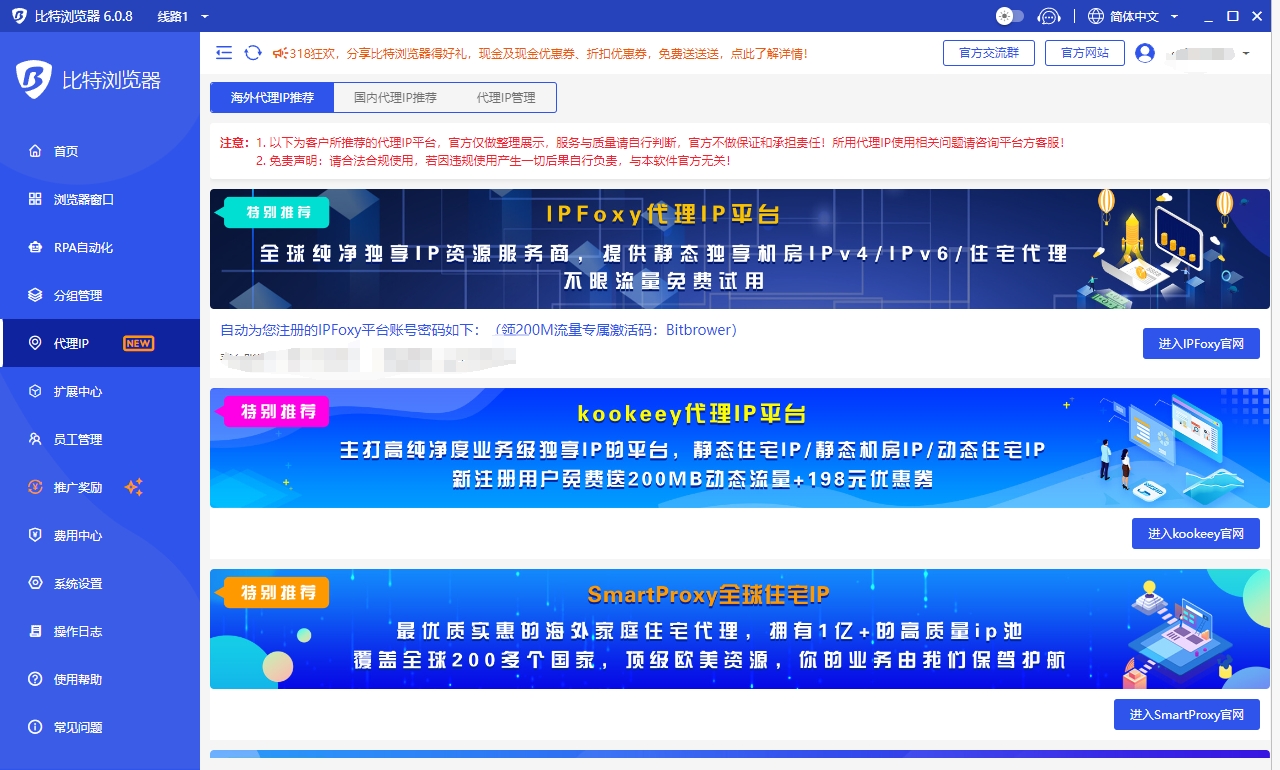Click the orange megaphone announcement icon
This screenshot has width=1280, height=770.
coord(280,53)
